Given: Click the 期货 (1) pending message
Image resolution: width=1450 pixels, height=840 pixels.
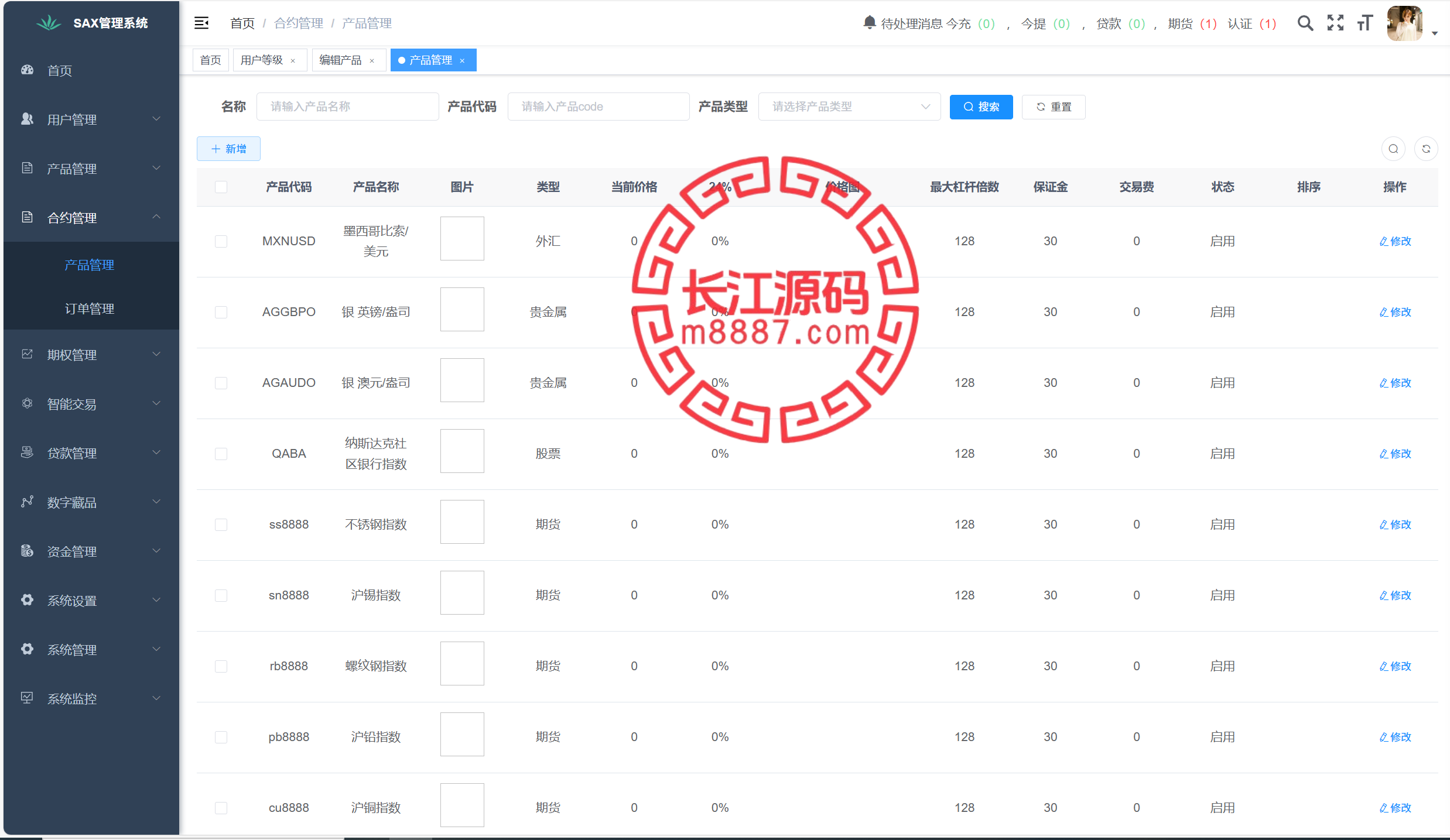Looking at the screenshot, I should (1192, 23).
